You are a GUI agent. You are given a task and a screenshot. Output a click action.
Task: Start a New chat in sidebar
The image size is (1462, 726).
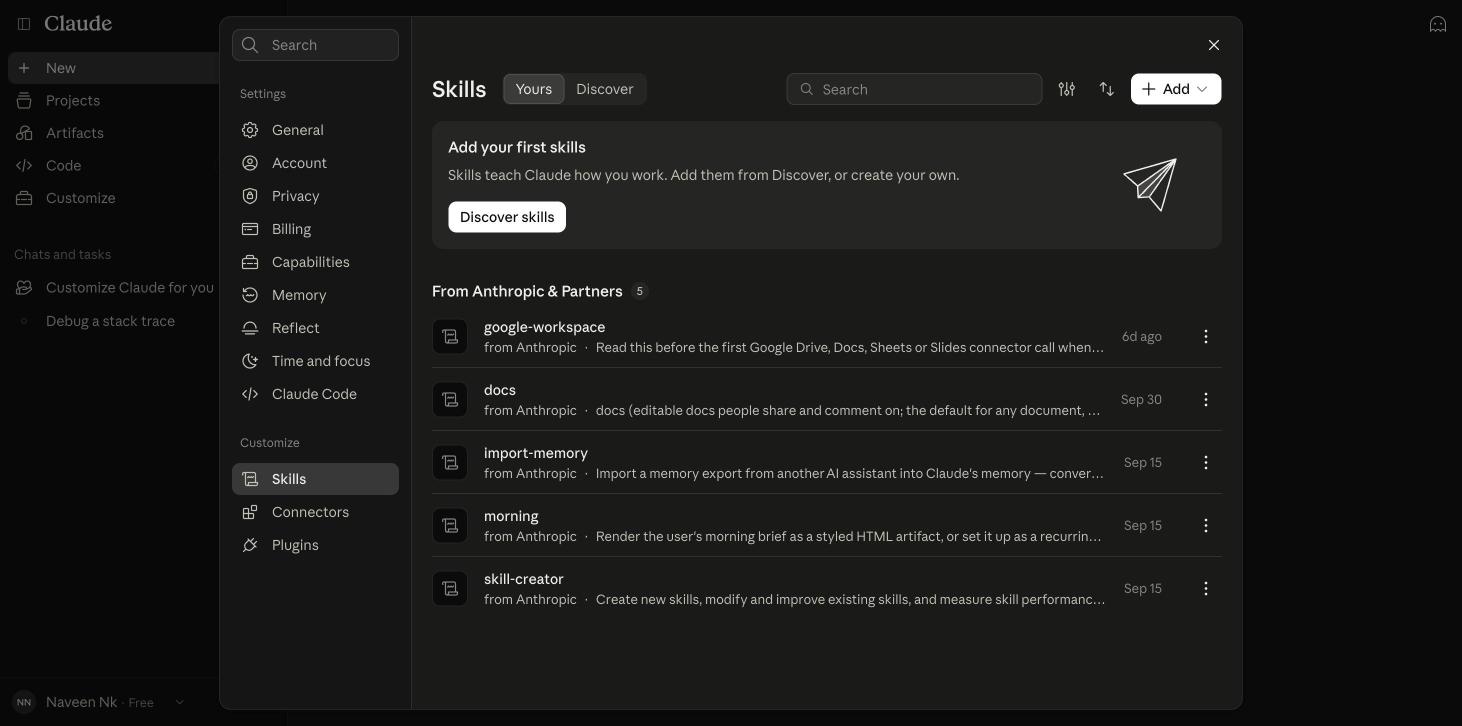[x=113, y=68]
